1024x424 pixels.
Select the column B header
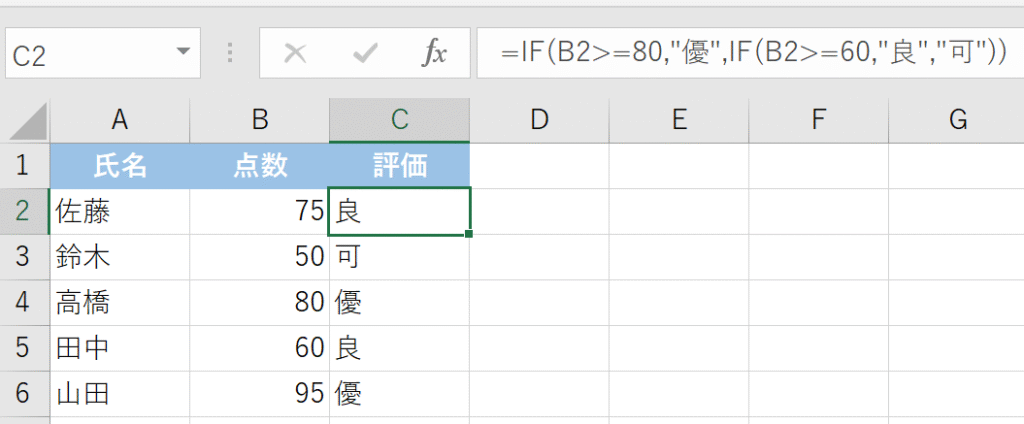[x=260, y=120]
